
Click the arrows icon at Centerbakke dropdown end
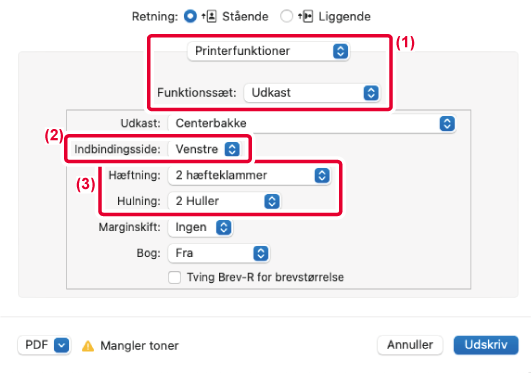[447, 123]
